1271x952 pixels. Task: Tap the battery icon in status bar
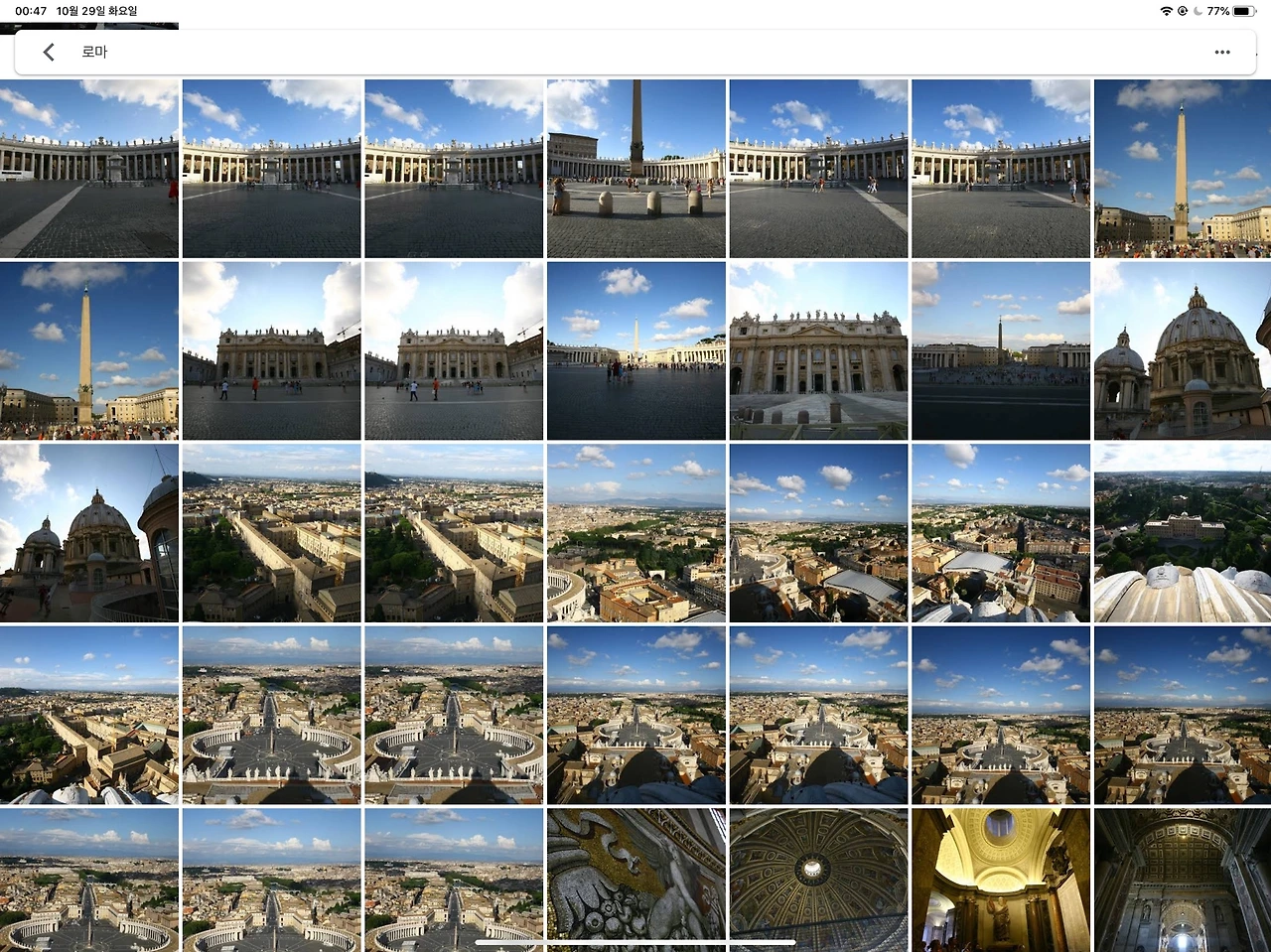(1245, 11)
